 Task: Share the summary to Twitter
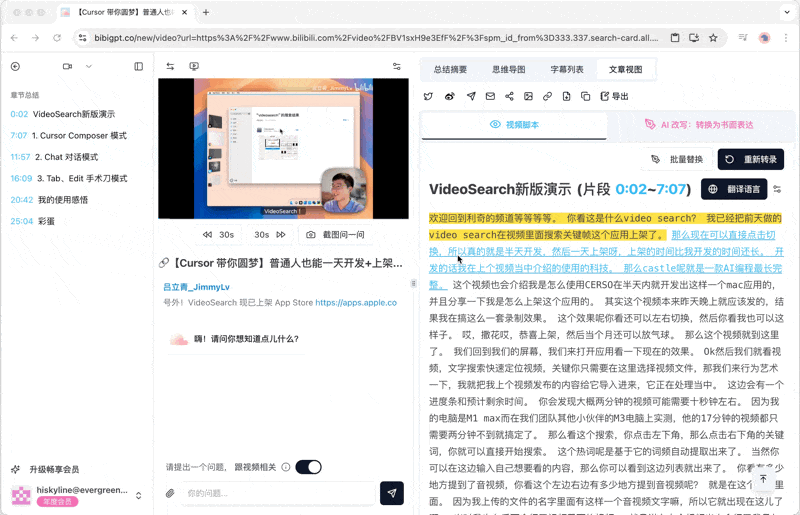pyautogui.click(x=428, y=96)
